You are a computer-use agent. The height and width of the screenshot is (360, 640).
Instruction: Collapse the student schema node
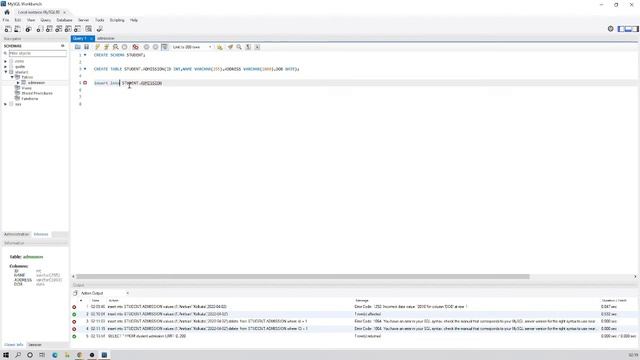coord(6,72)
